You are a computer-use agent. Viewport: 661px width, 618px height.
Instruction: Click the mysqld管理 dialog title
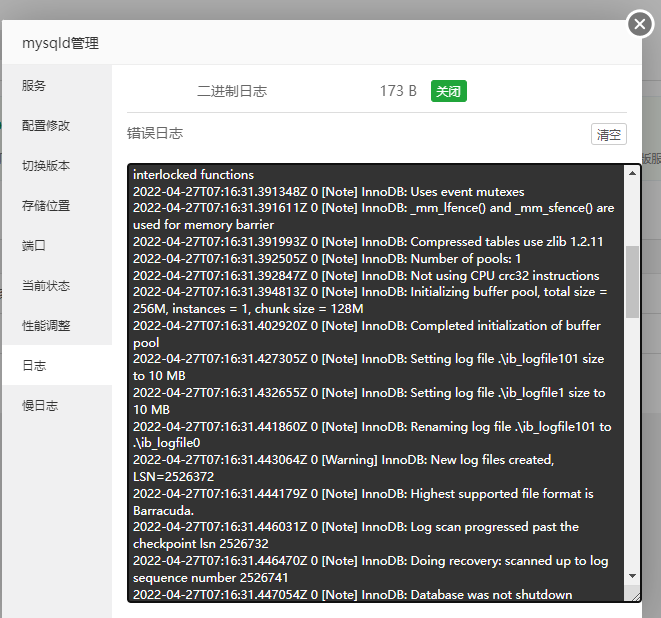[60, 43]
